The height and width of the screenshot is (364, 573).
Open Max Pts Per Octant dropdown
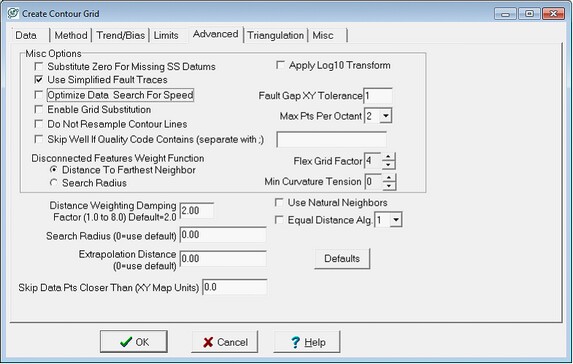click(386, 116)
